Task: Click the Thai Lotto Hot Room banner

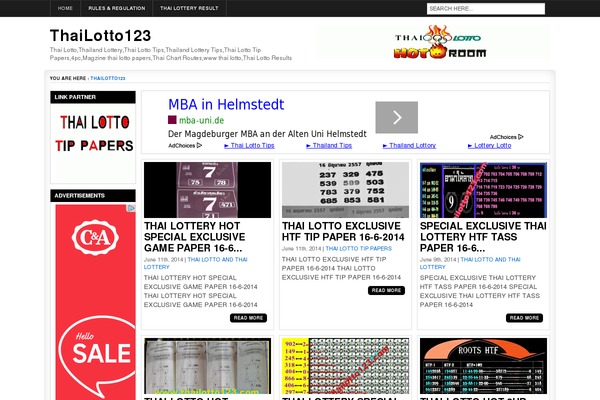Action: tap(433, 42)
